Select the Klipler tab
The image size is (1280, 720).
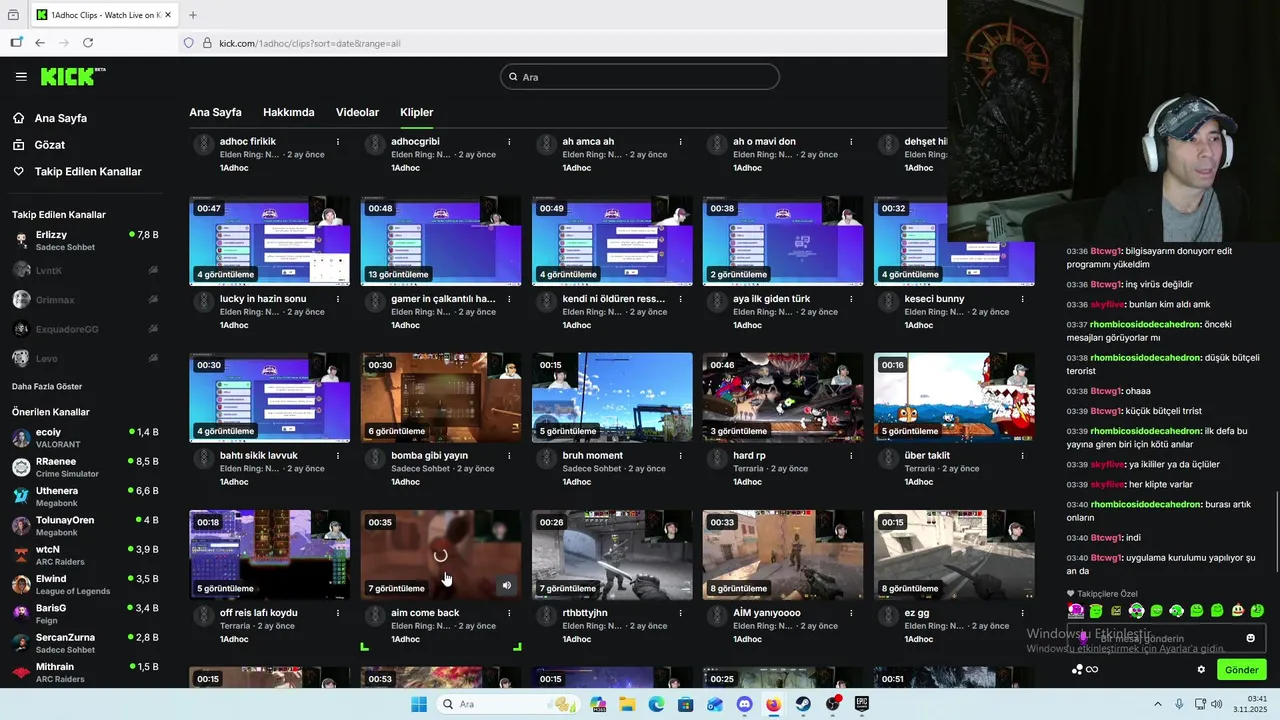coord(417,112)
